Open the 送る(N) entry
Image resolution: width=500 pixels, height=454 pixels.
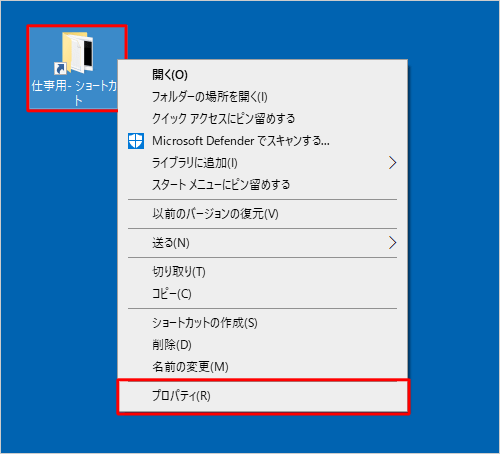coord(263,243)
